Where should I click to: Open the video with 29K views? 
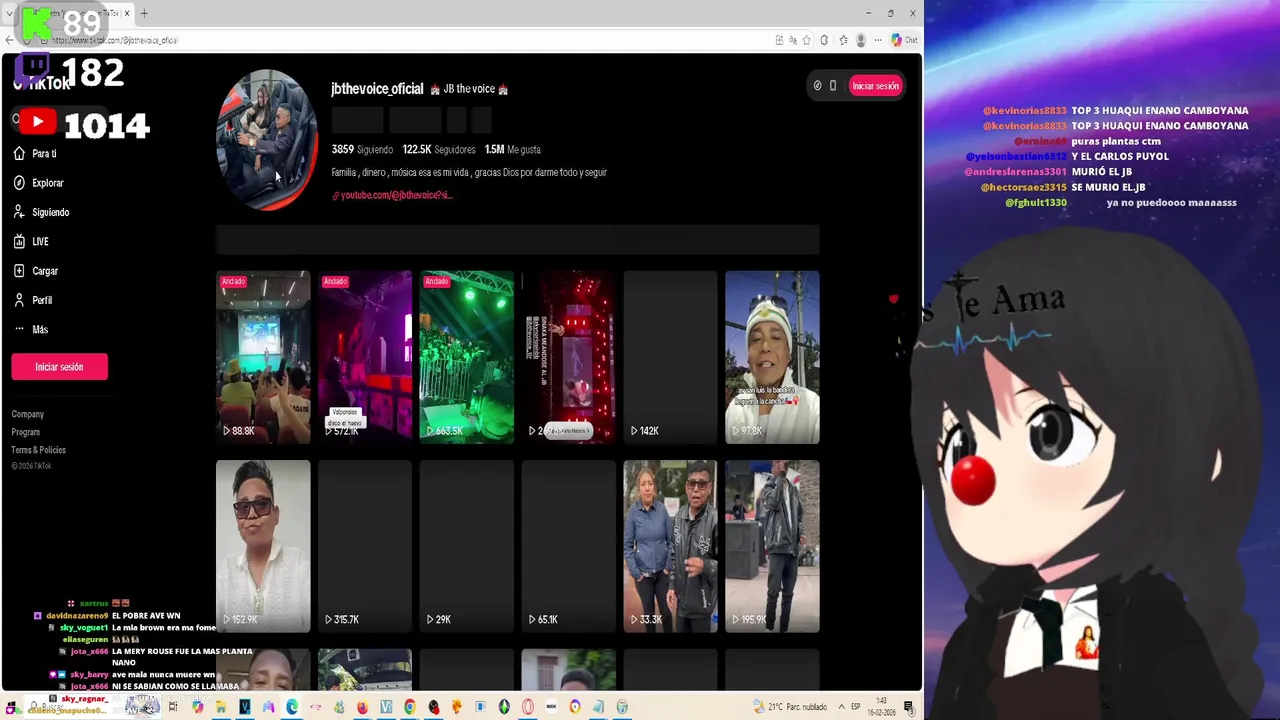[467, 546]
